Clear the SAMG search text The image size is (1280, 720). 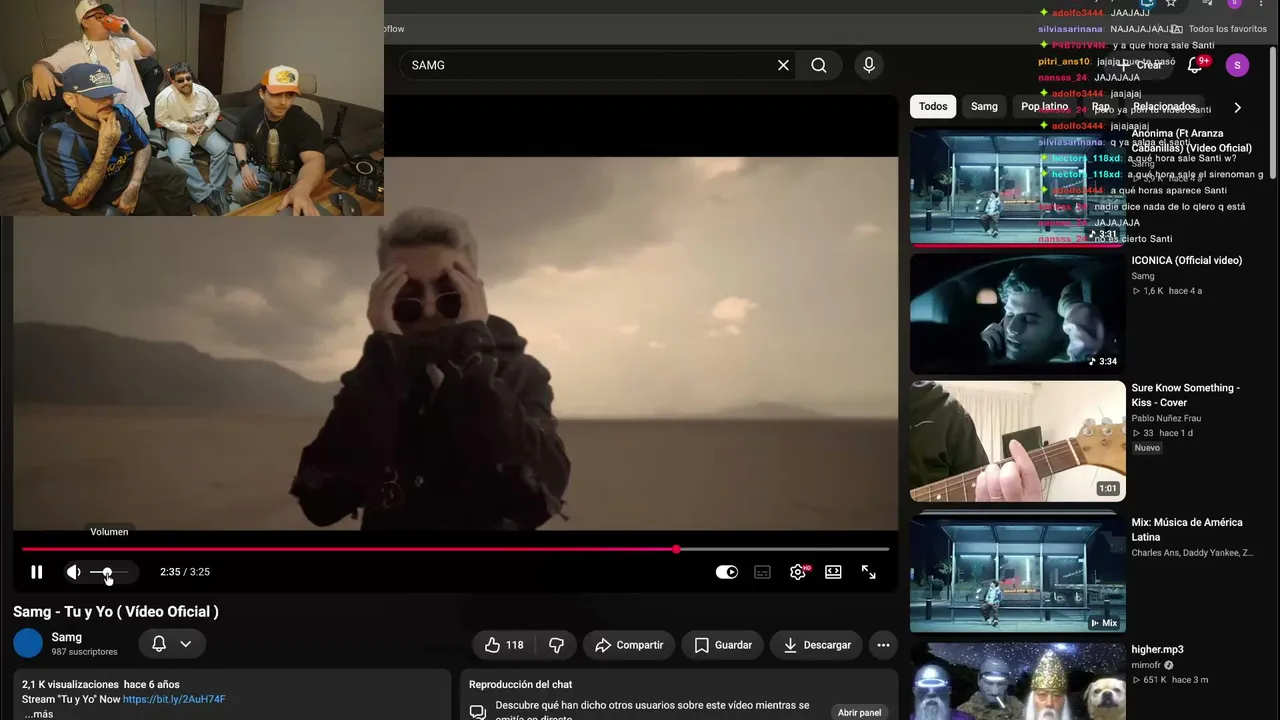783,65
